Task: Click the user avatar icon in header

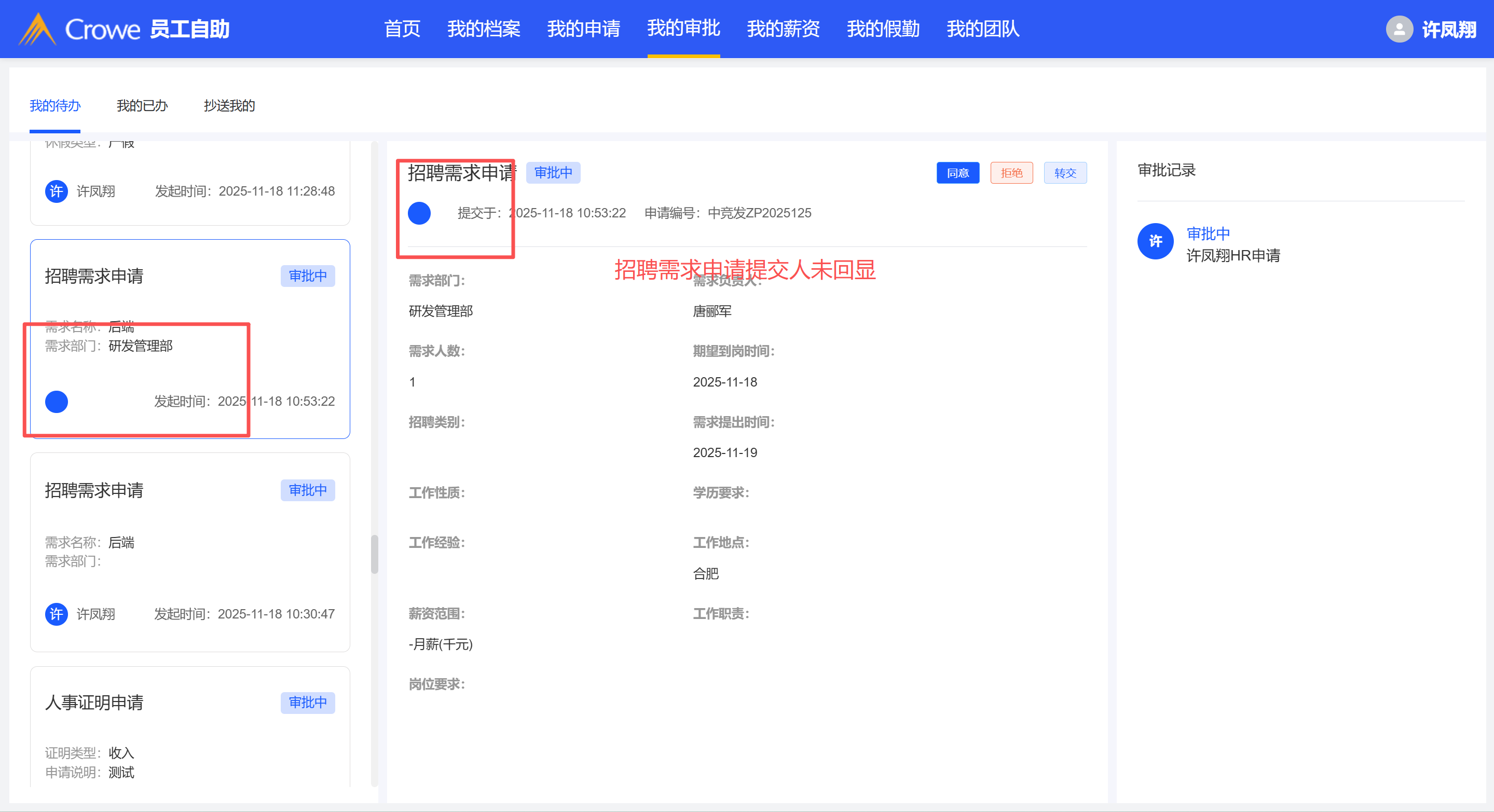Action: 1399,29
